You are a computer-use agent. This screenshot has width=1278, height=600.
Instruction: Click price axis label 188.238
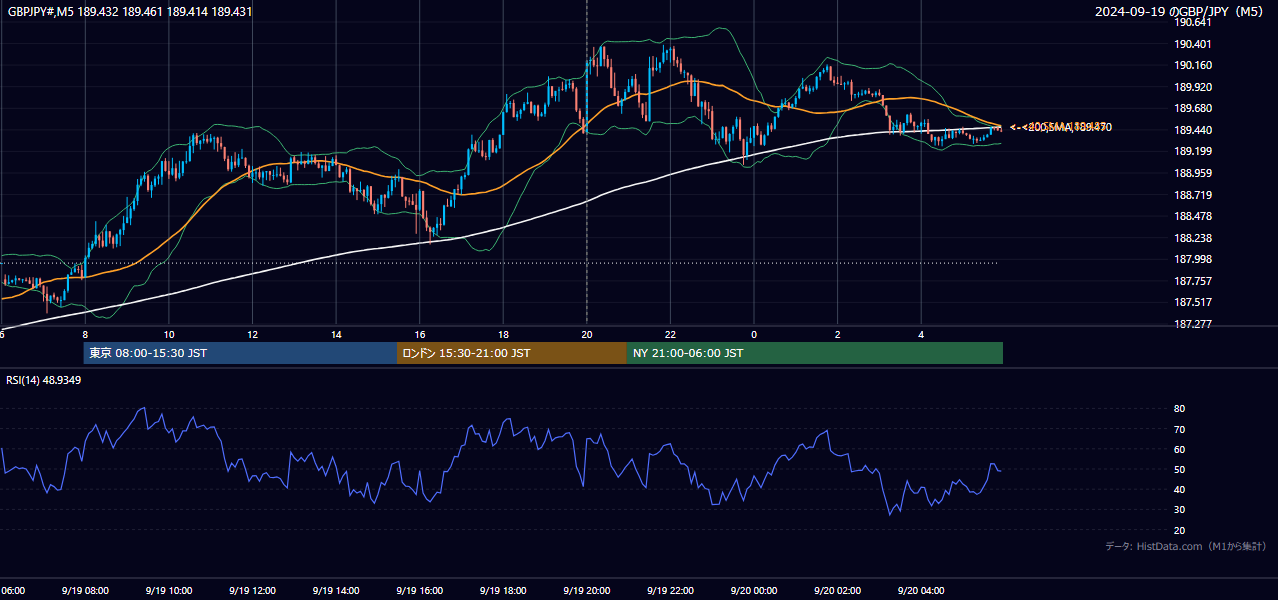tap(1194, 238)
